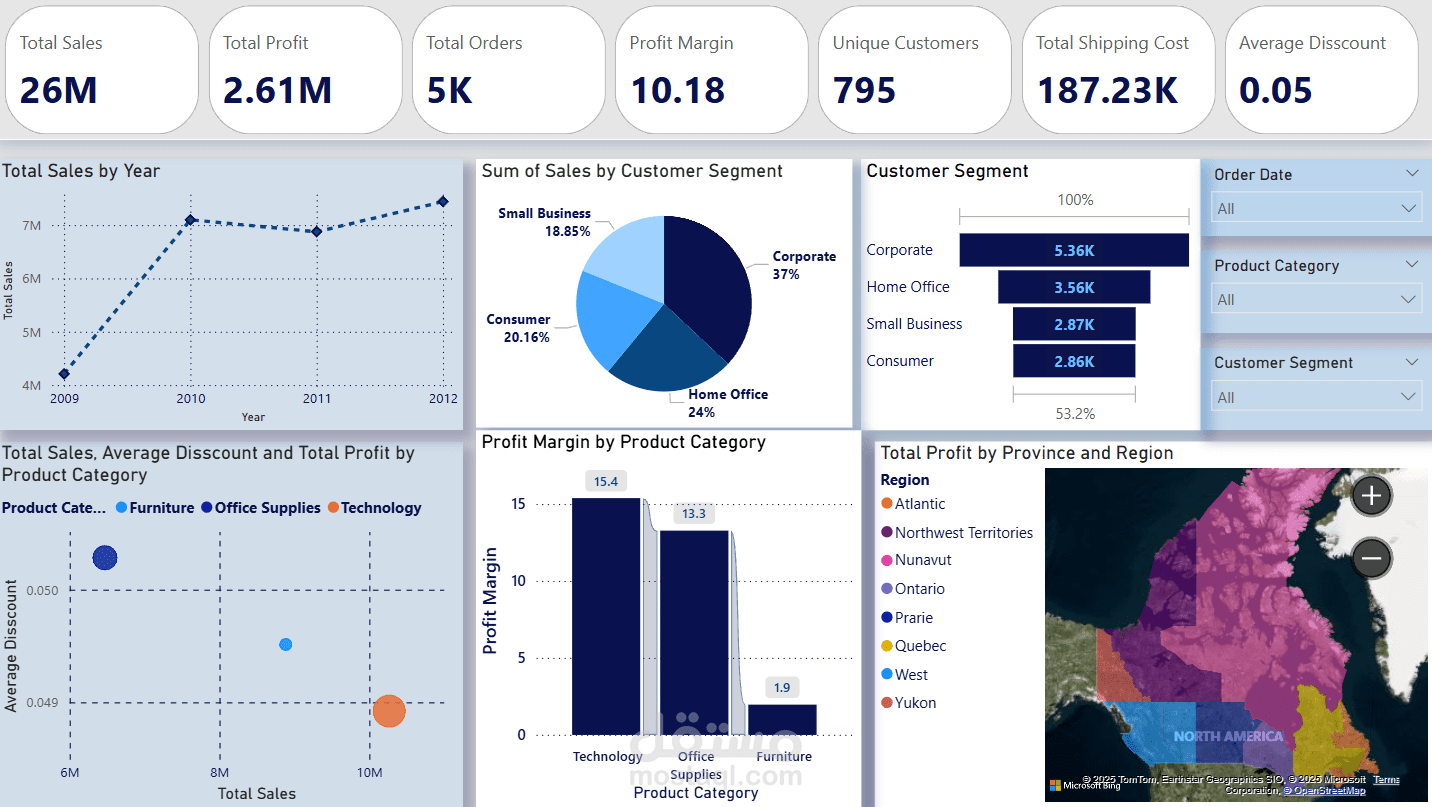Click the Profit Margin by Product Category title
This screenshot has height=807, width=1432.
point(624,442)
